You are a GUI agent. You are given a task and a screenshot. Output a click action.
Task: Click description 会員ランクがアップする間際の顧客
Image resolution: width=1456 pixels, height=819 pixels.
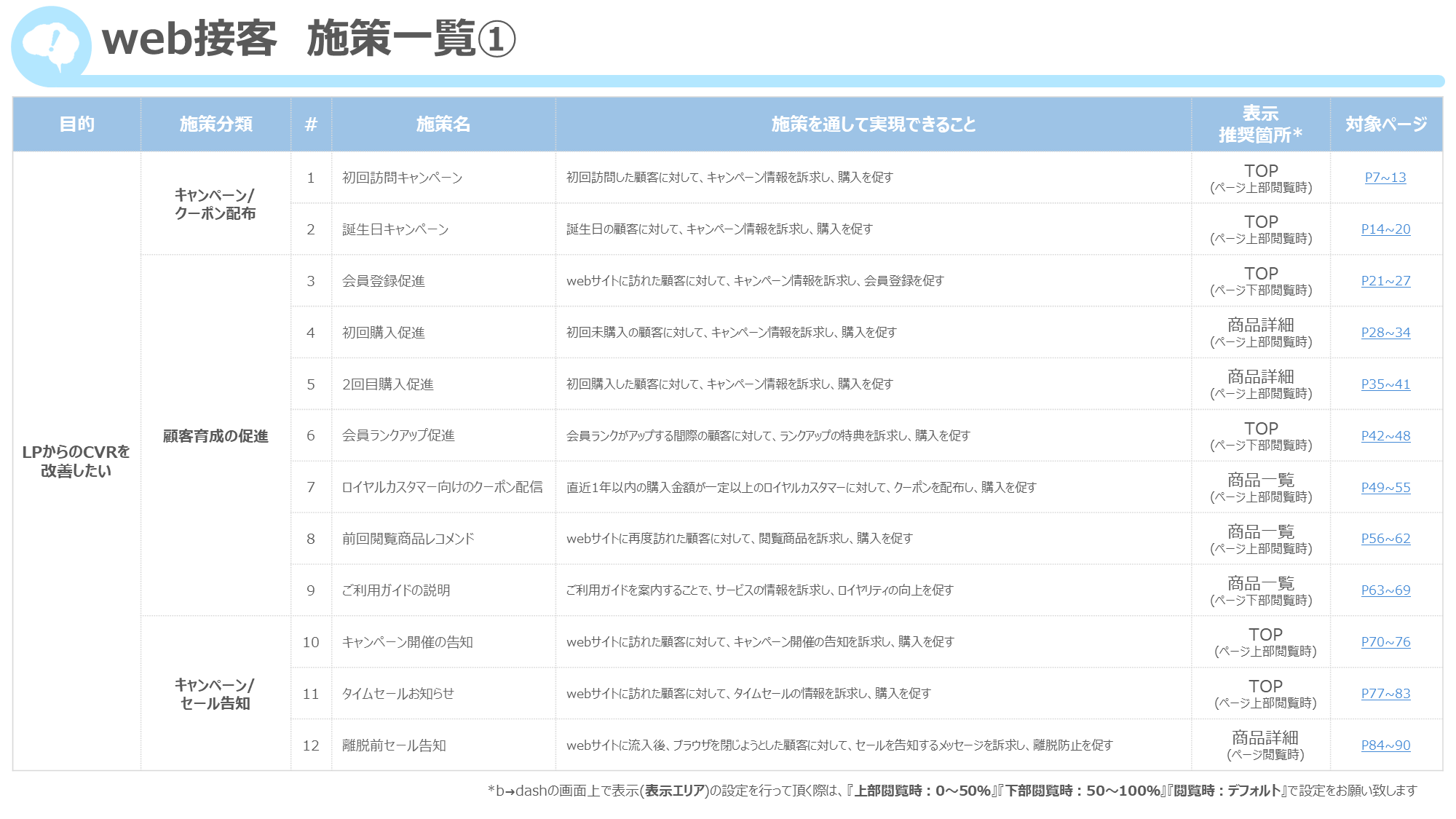click(768, 436)
